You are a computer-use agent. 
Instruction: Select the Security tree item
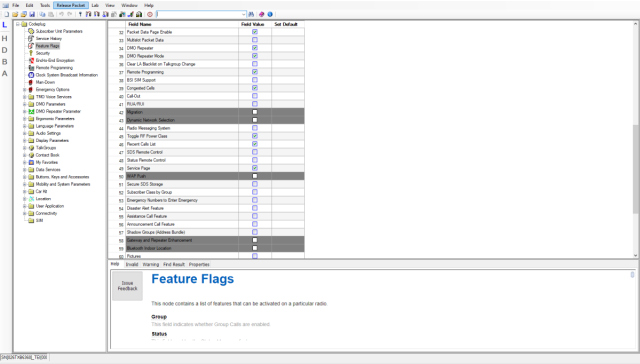coord(42,53)
